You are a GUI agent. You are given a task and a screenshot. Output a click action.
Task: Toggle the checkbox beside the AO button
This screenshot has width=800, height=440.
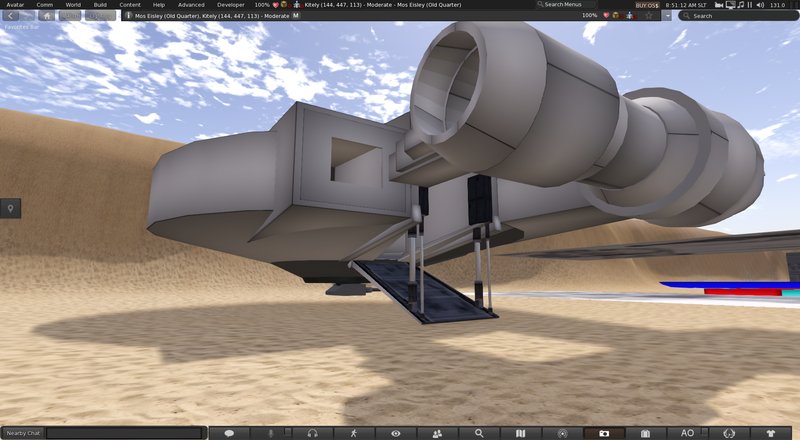(705, 432)
